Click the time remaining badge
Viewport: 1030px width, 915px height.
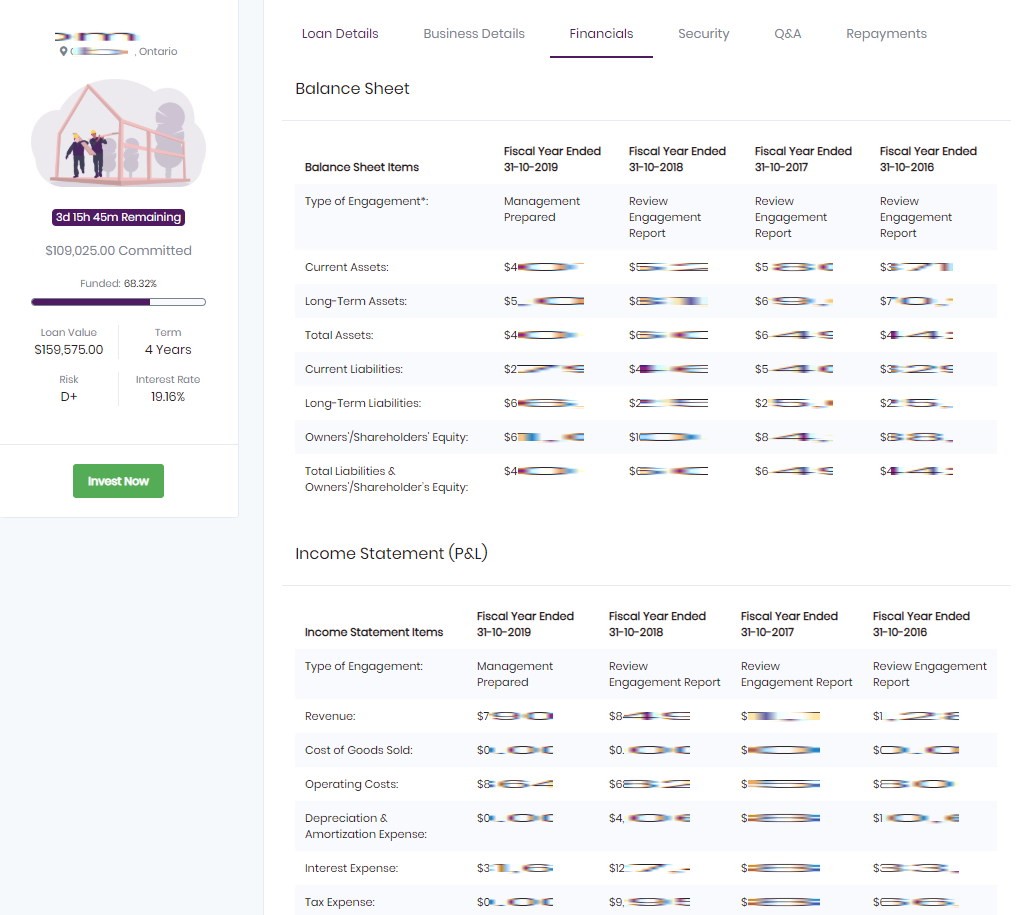coord(118,217)
